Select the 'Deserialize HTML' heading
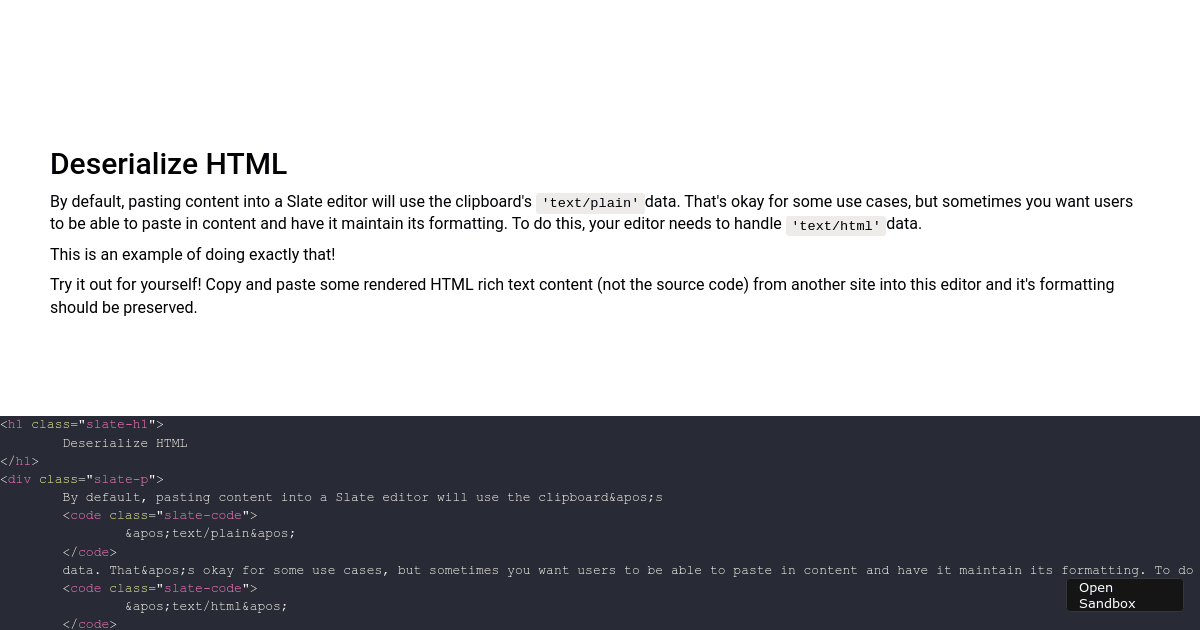 [168, 164]
